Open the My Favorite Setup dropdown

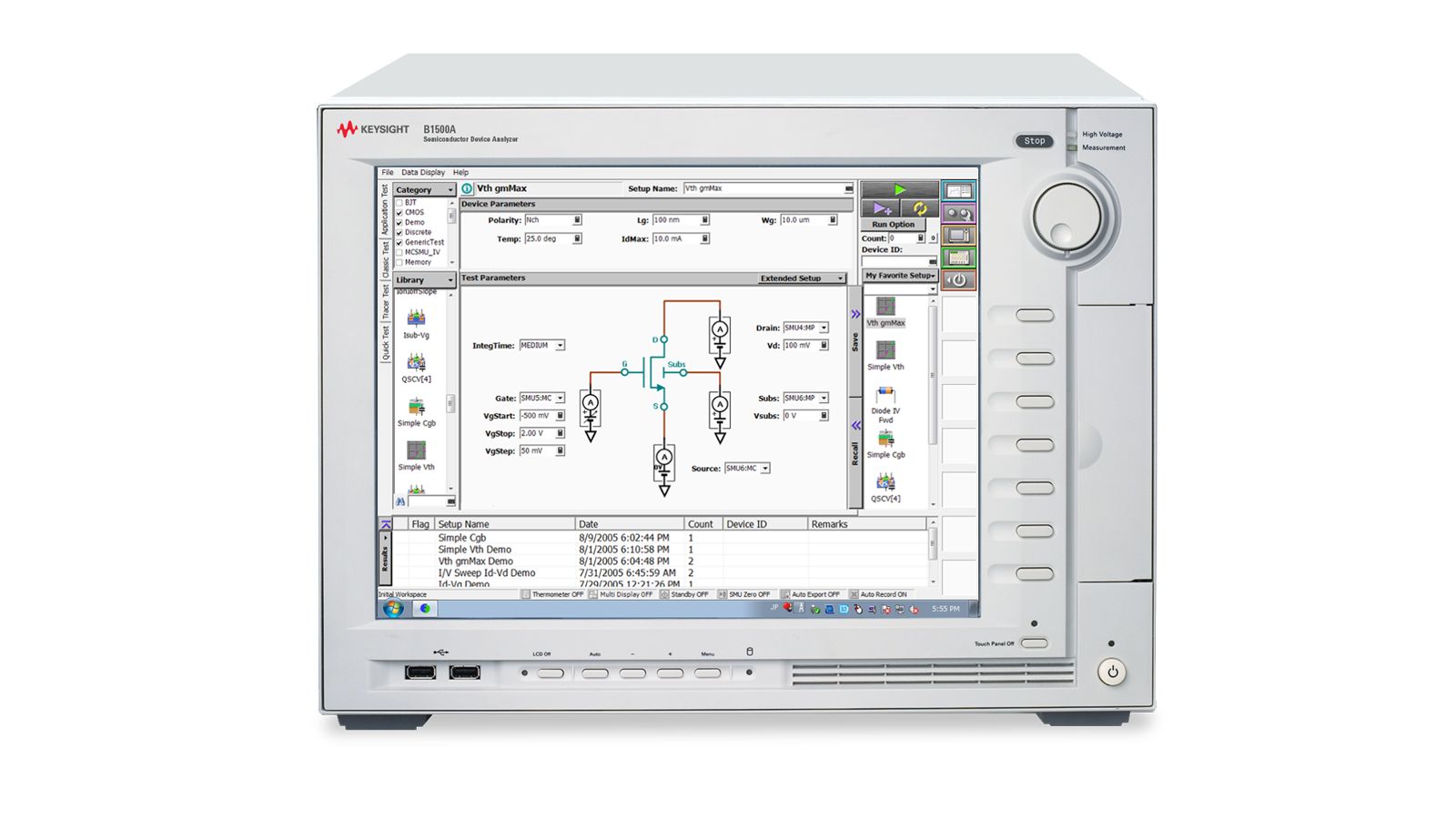click(x=899, y=276)
